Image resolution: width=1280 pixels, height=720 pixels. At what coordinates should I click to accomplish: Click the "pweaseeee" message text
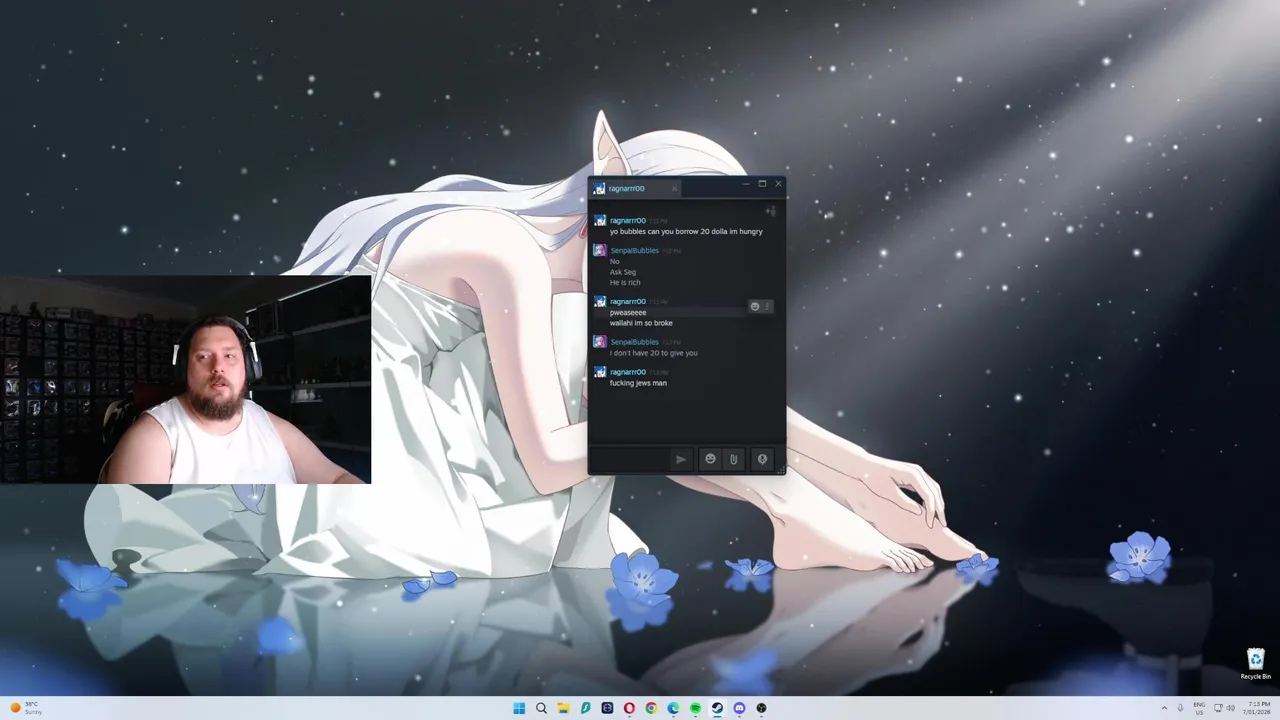tap(628, 312)
